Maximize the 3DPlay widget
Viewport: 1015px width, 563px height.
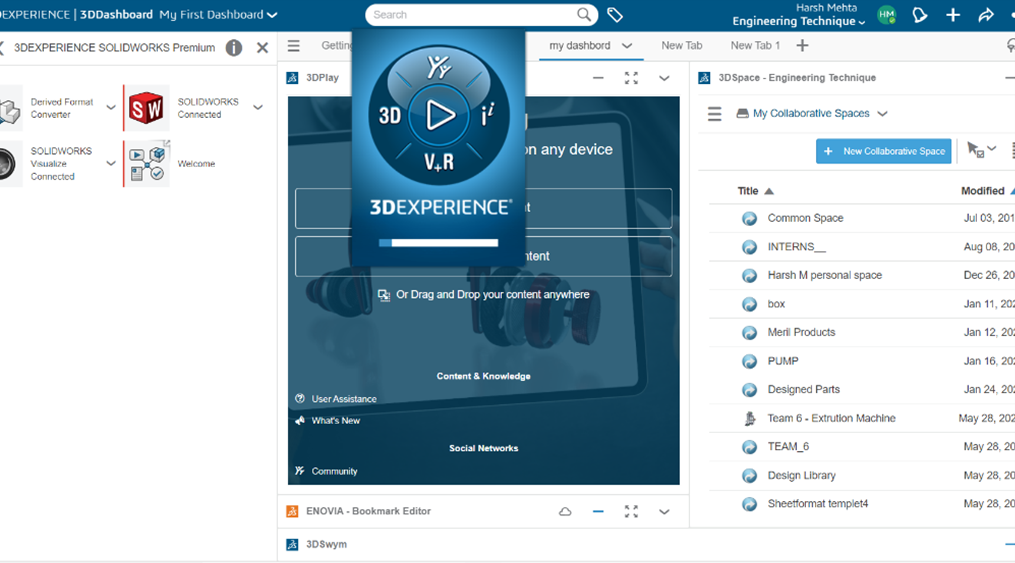click(631, 78)
